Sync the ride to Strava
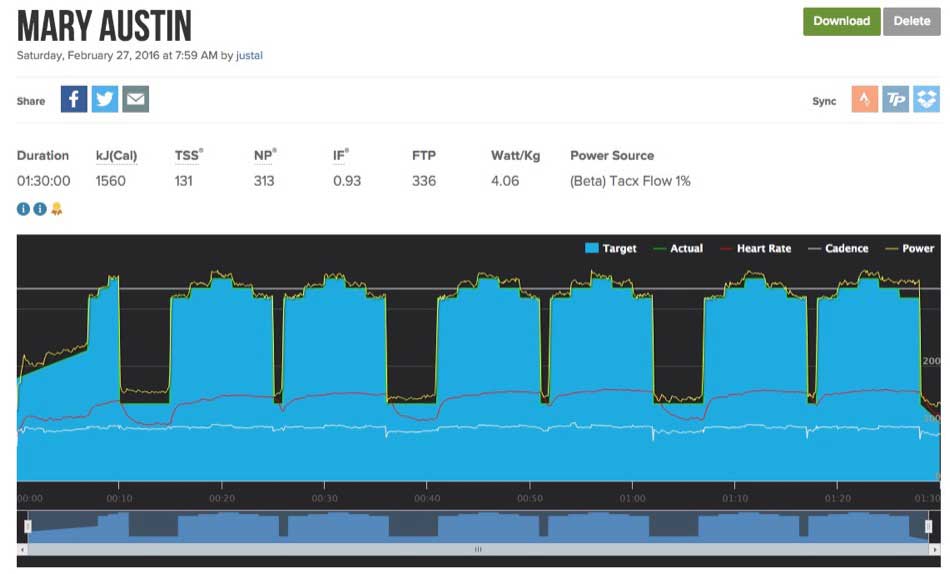 (865, 99)
